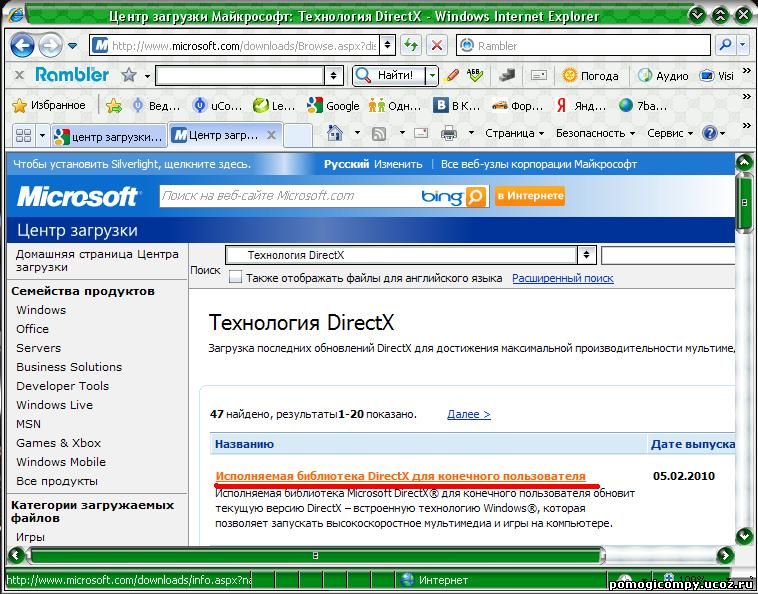
Task: Expand the address bar history dropdown
Action: click(387, 46)
